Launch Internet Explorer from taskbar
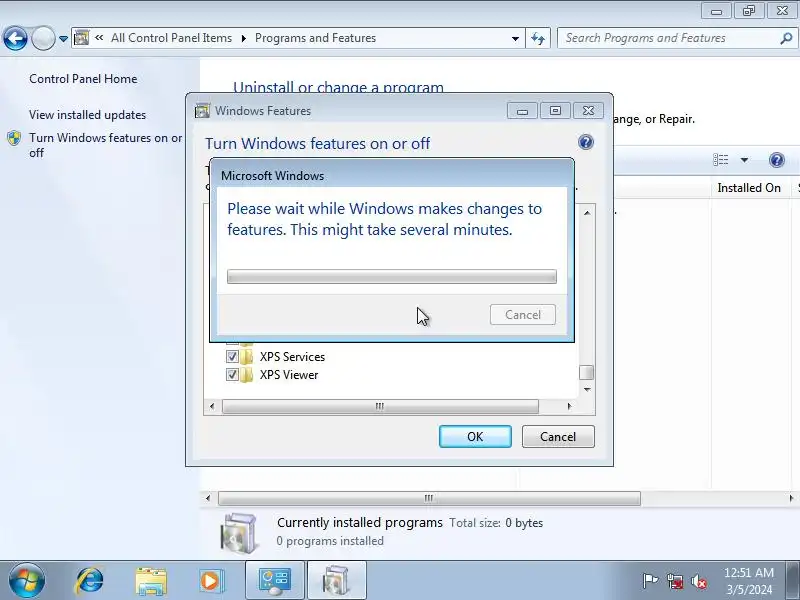 click(89, 581)
